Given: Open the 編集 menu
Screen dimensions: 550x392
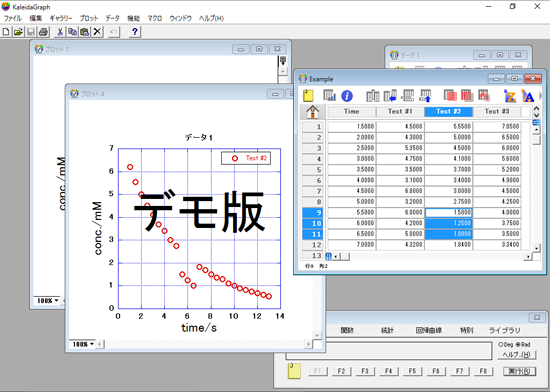Looking at the screenshot, I should point(35,18).
